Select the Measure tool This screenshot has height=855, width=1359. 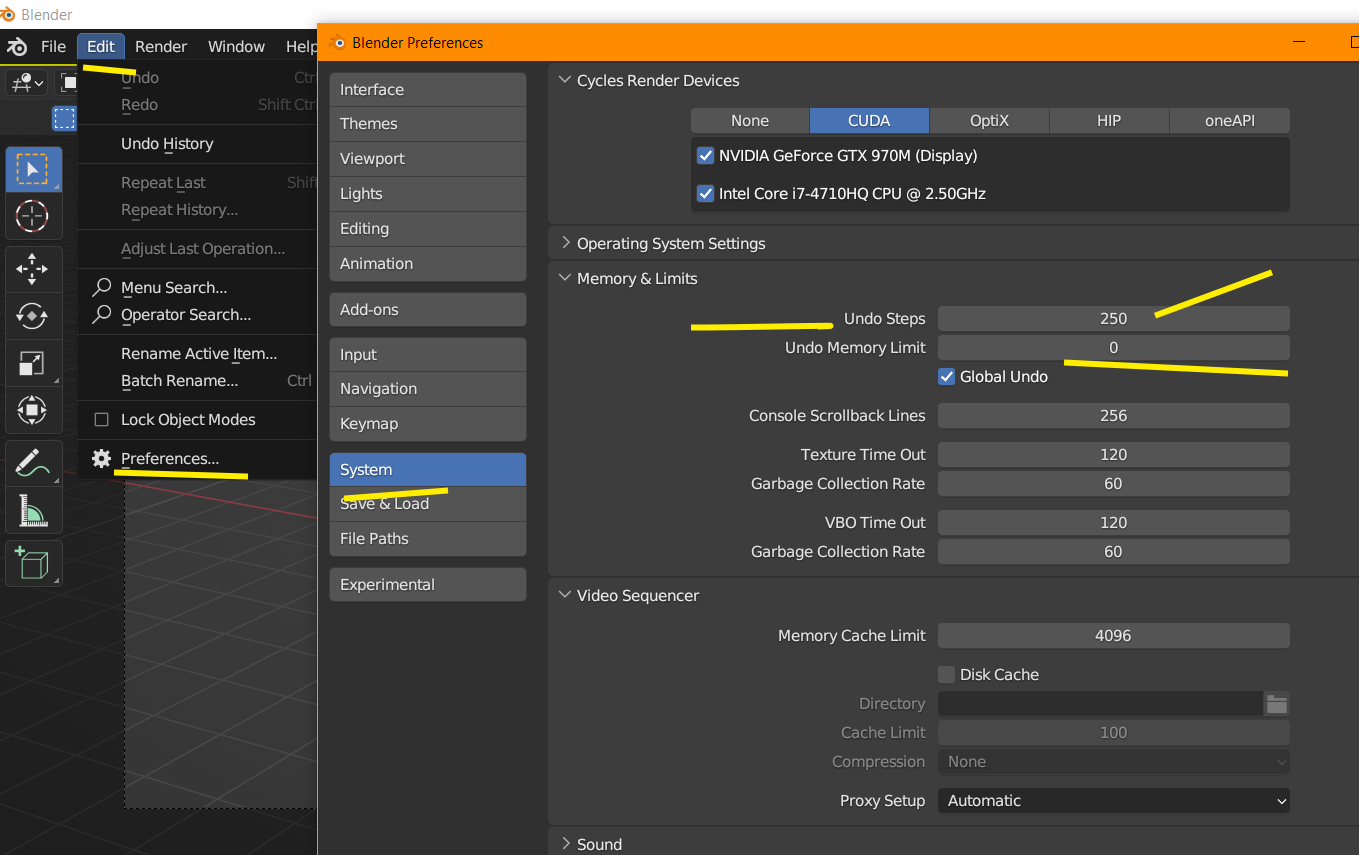(x=33, y=510)
